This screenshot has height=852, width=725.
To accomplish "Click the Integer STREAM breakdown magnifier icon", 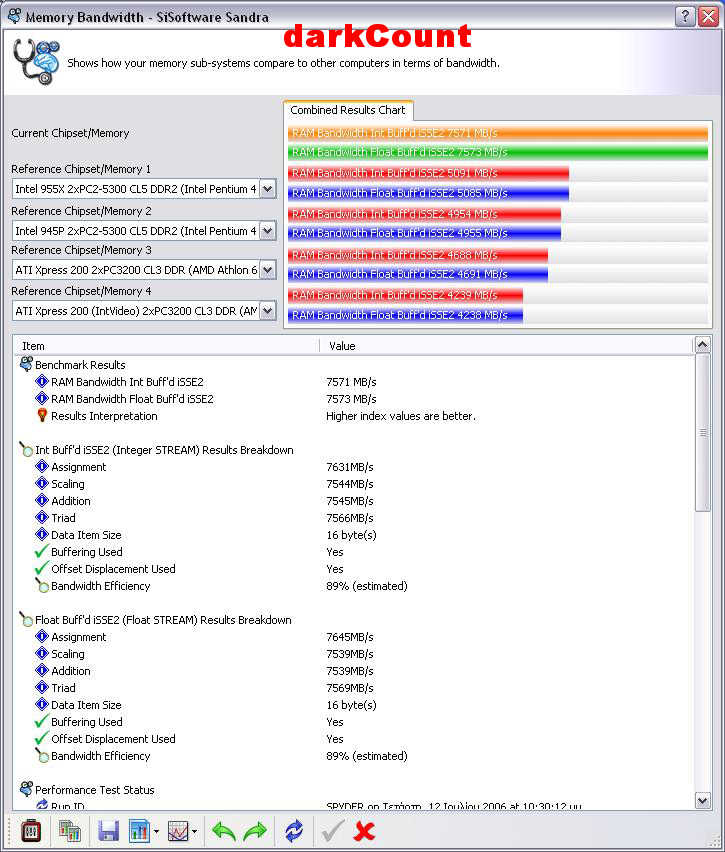I will click(x=26, y=449).
